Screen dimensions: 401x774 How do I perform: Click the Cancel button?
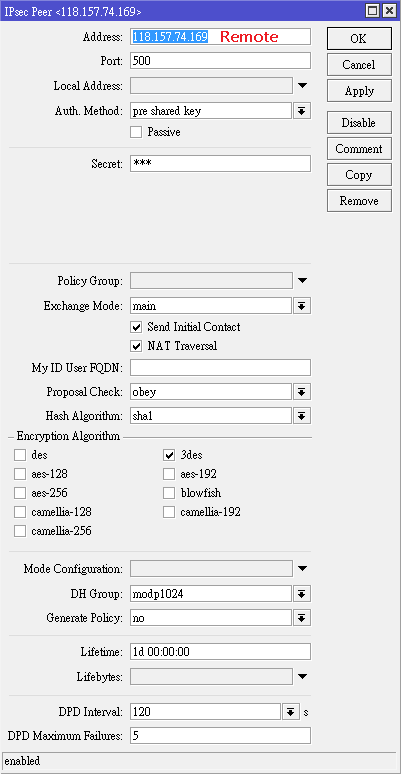tap(359, 65)
